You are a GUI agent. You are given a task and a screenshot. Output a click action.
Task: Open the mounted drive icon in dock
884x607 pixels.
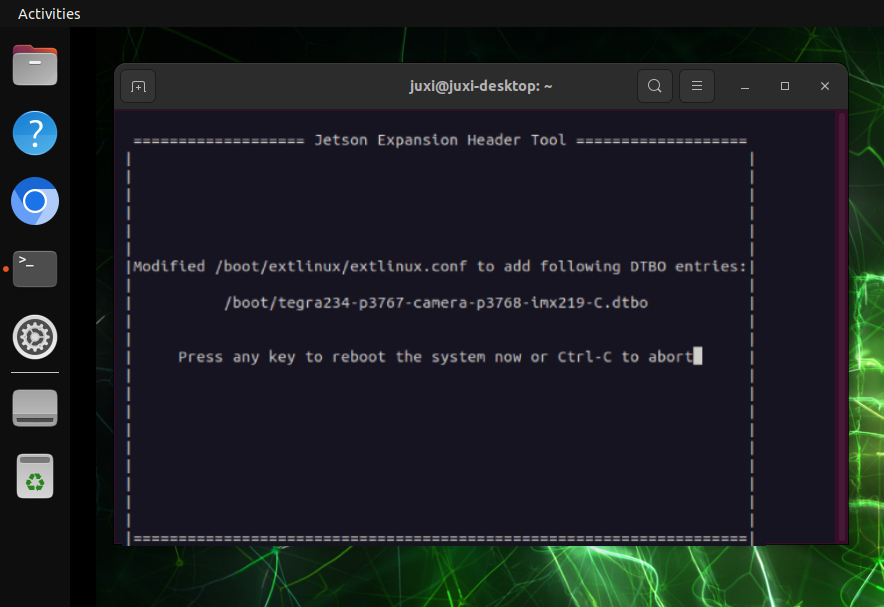click(35, 408)
